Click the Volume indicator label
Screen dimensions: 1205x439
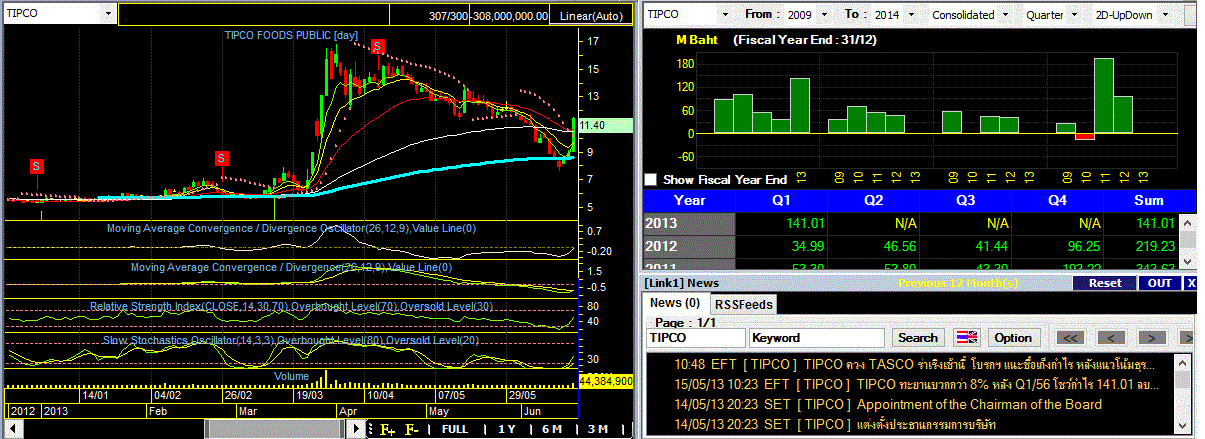(x=293, y=375)
